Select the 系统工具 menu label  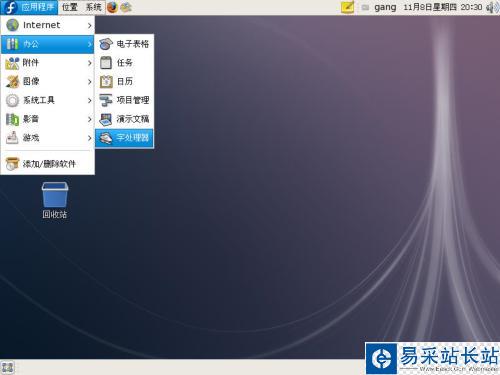coord(39,100)
